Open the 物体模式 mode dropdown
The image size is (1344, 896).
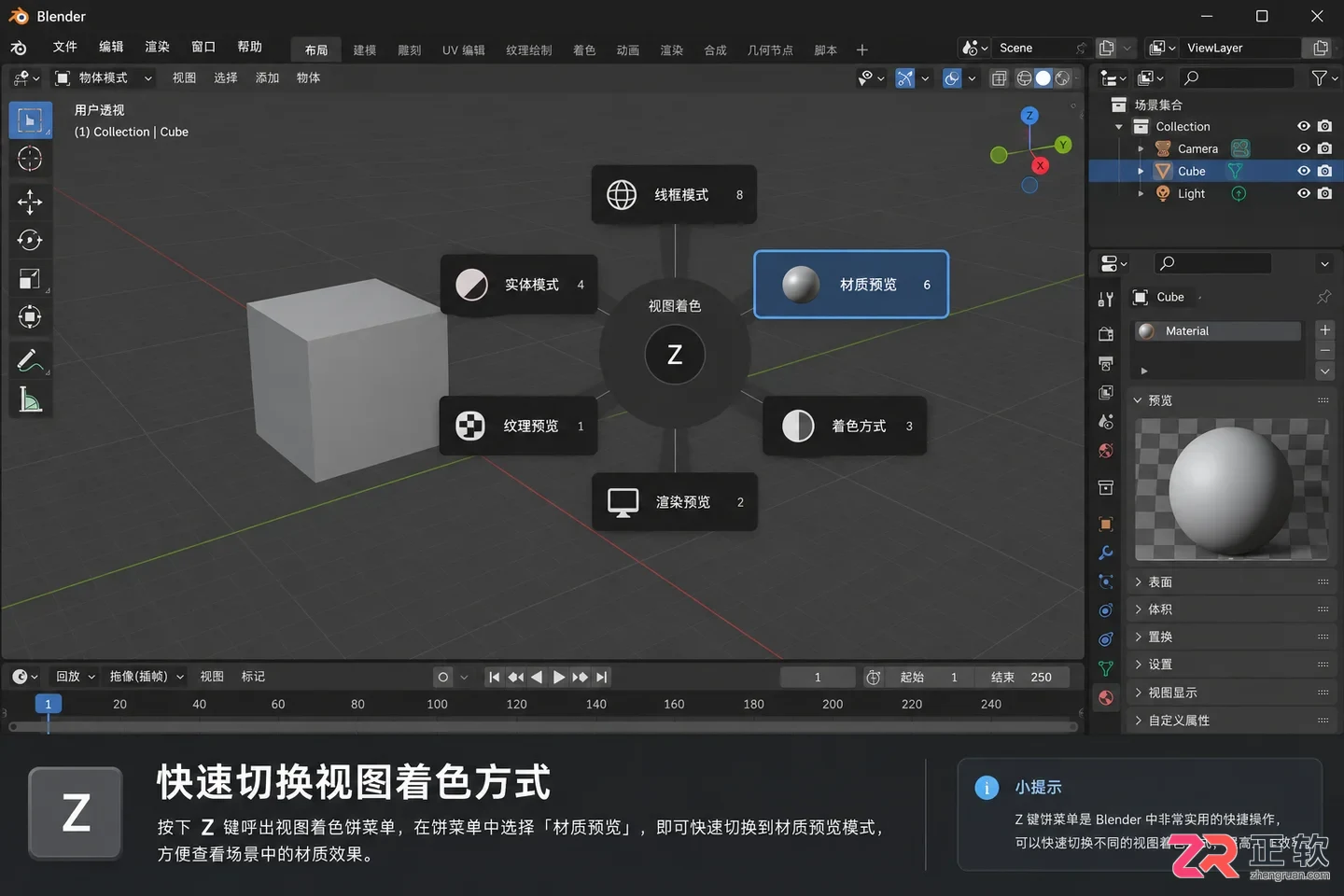click(x=103, y=78)
